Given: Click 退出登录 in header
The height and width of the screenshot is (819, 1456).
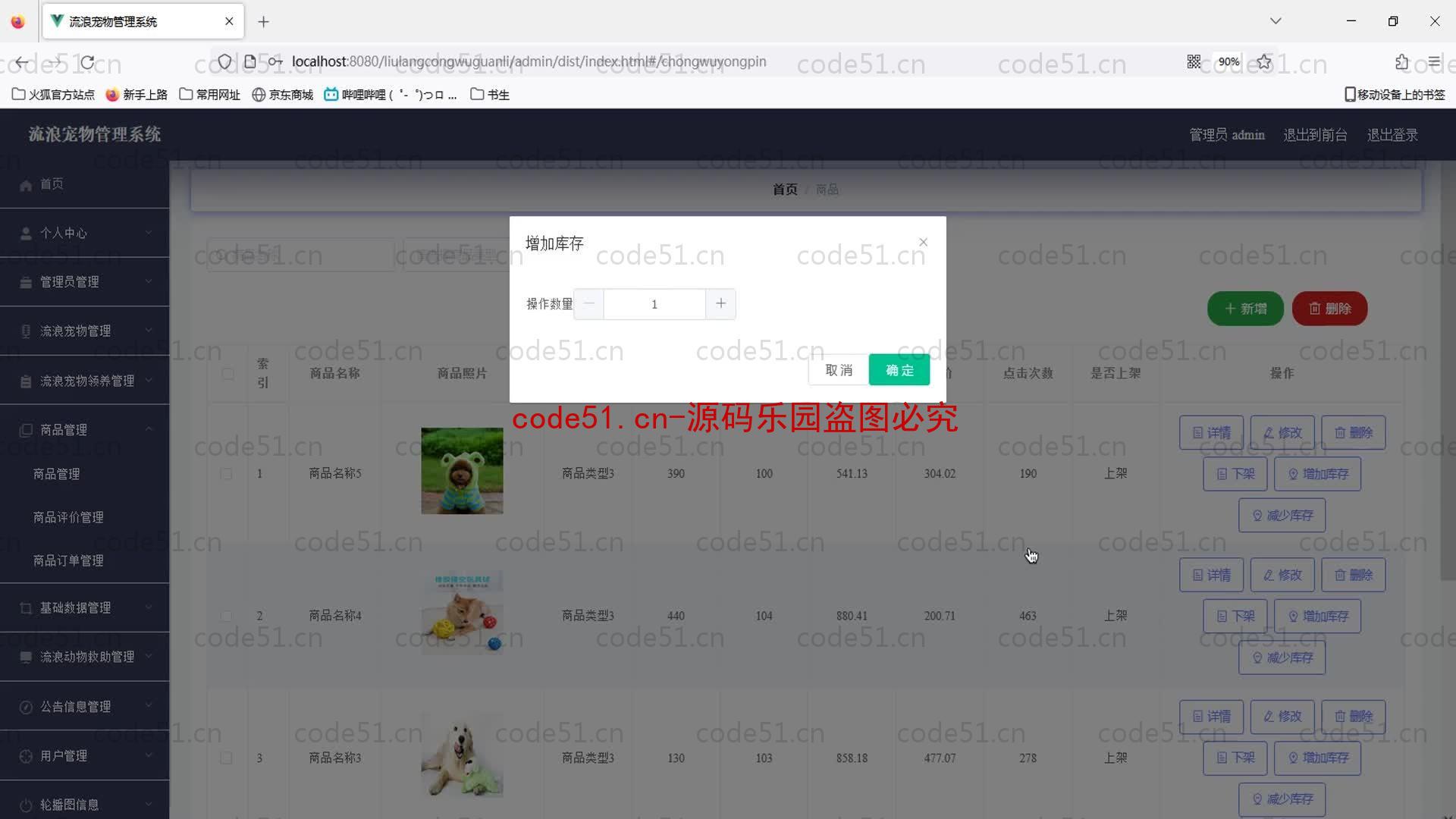Looking at the screenshot, I should (1392, 135).
